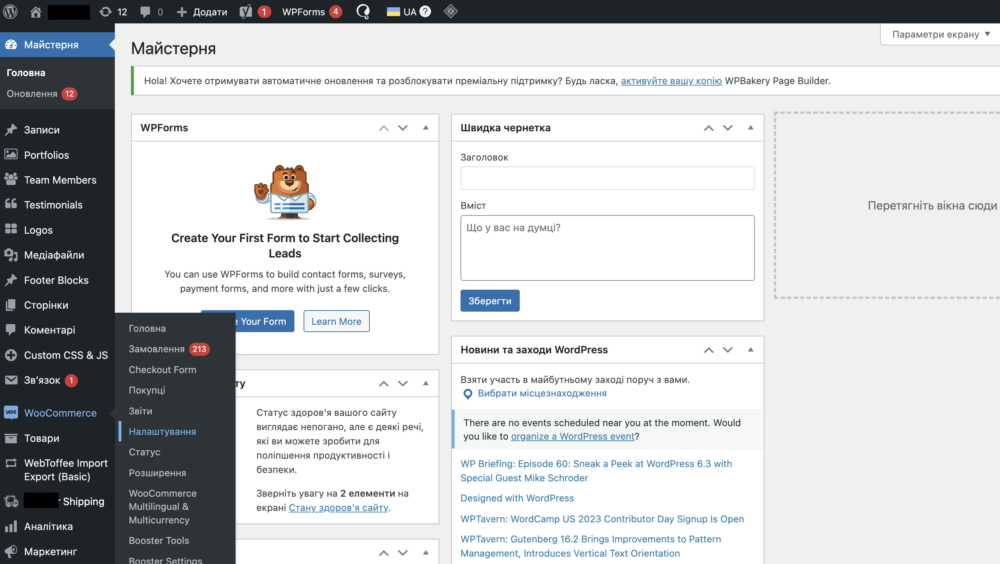
Task: Open Замовлення orders submenu item
Action: click(x=169, y=349)
